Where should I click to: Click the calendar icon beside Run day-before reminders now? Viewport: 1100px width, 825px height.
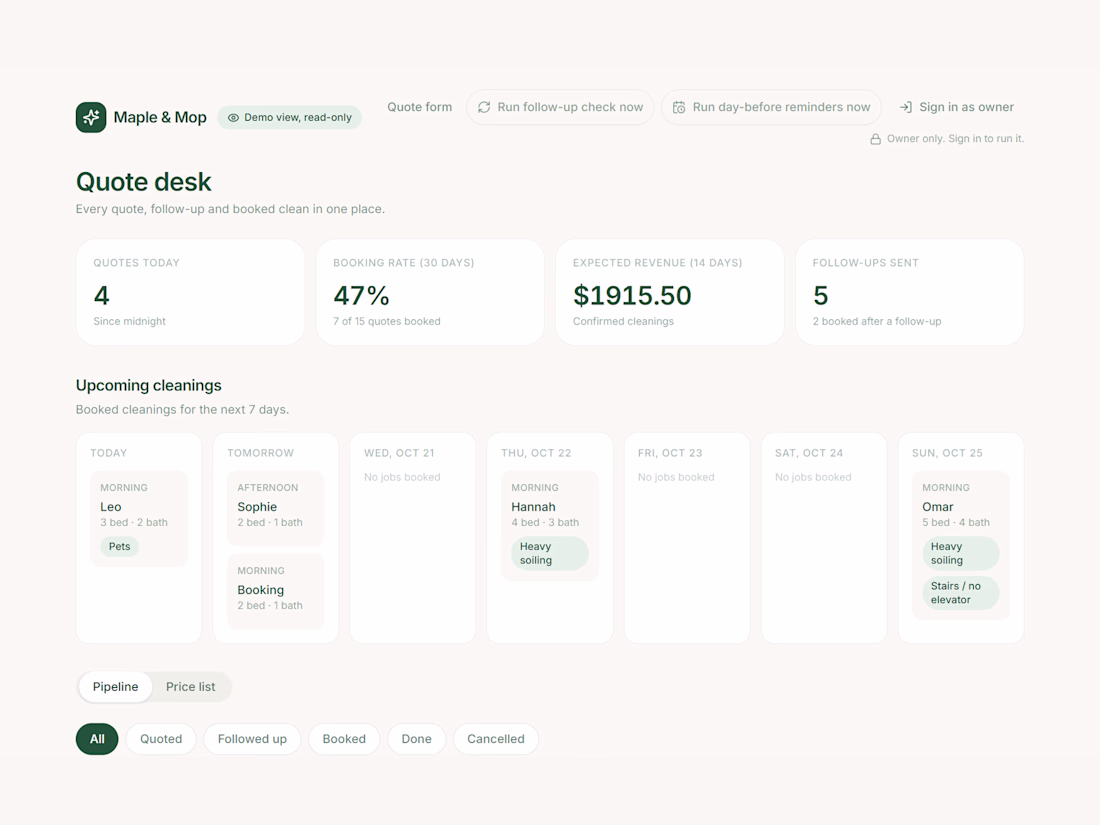679,107
